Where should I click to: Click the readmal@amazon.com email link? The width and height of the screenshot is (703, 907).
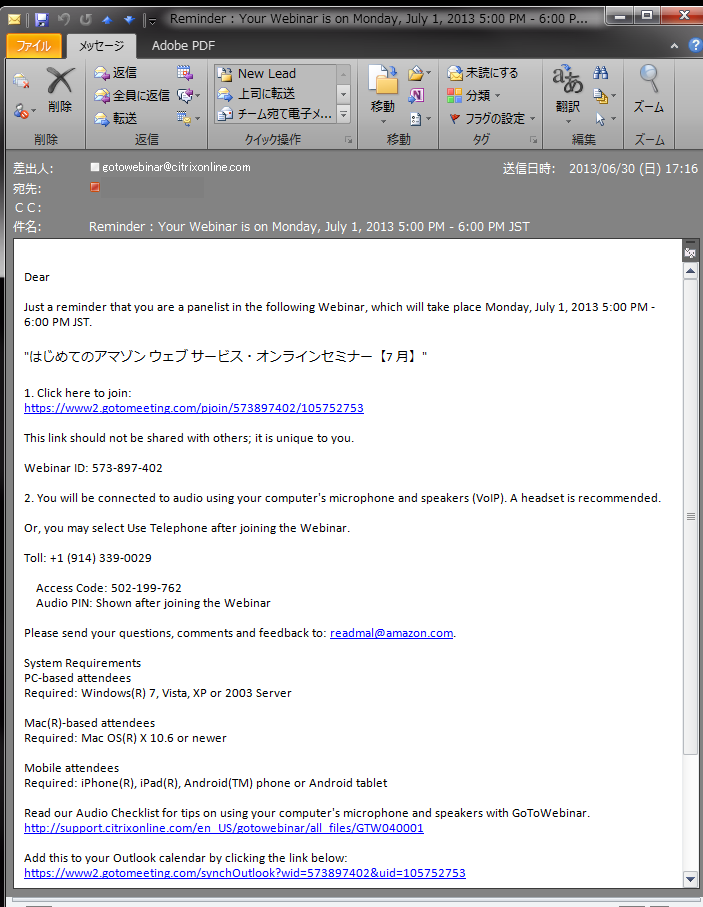[391, 633]
